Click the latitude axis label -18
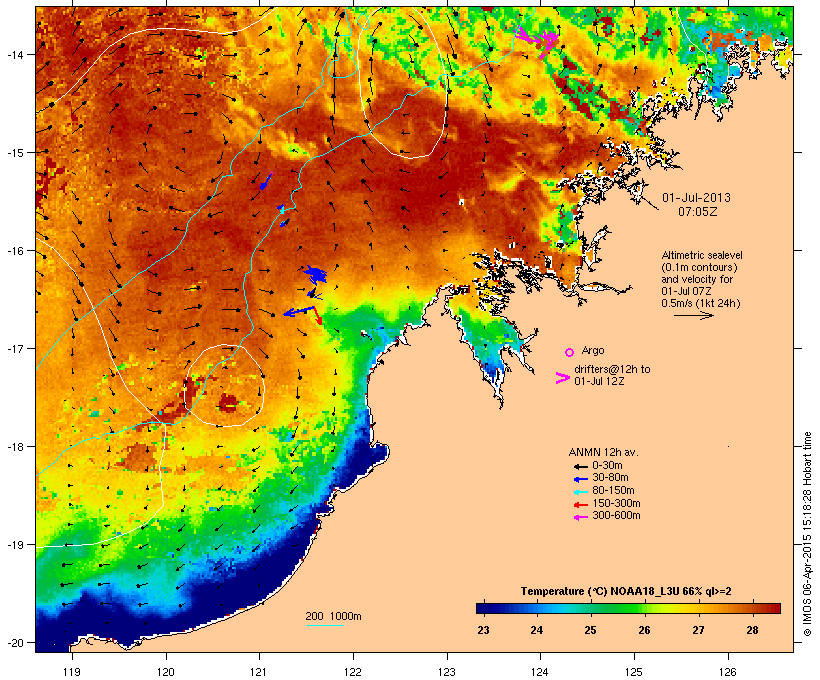Screen dimensions: 820x680 [x=14, y=447]
